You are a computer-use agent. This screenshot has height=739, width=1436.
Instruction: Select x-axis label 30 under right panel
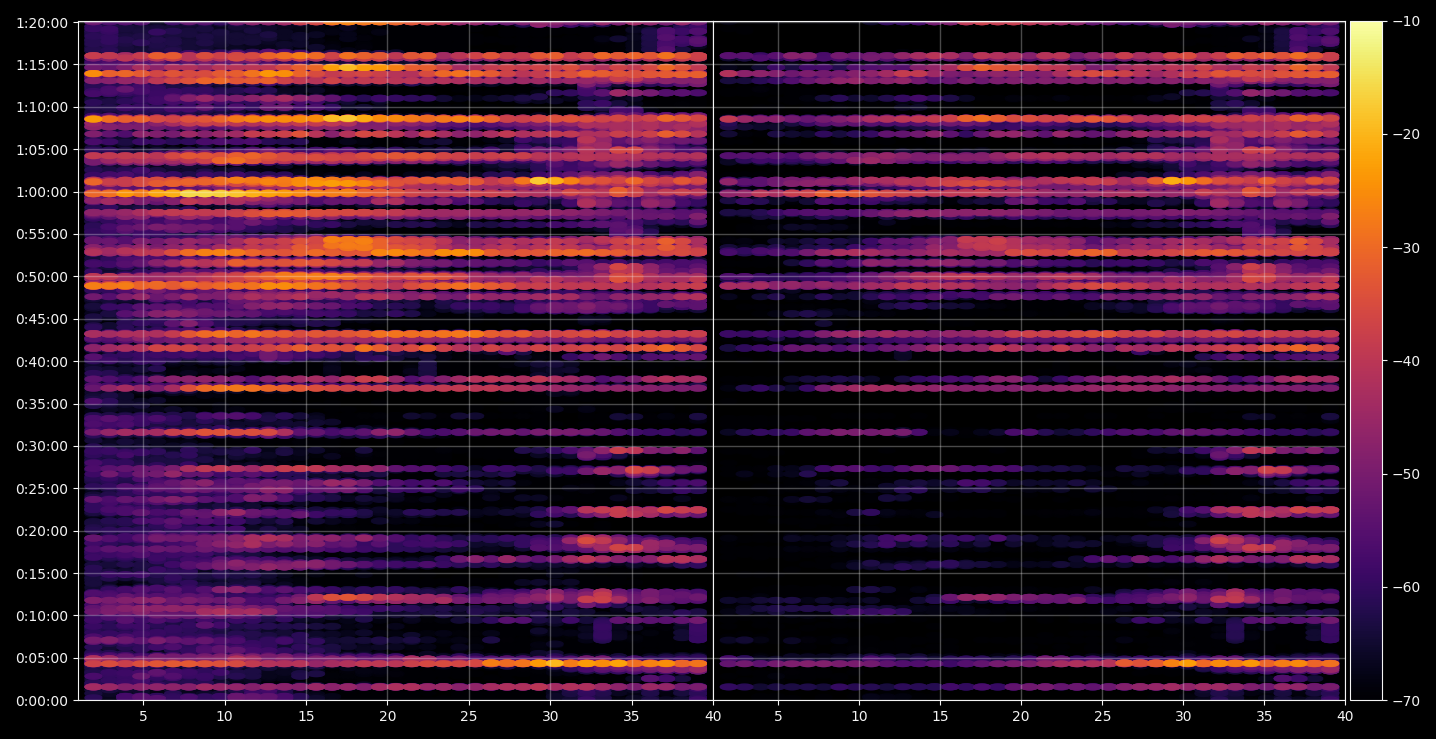[1183, 716]
